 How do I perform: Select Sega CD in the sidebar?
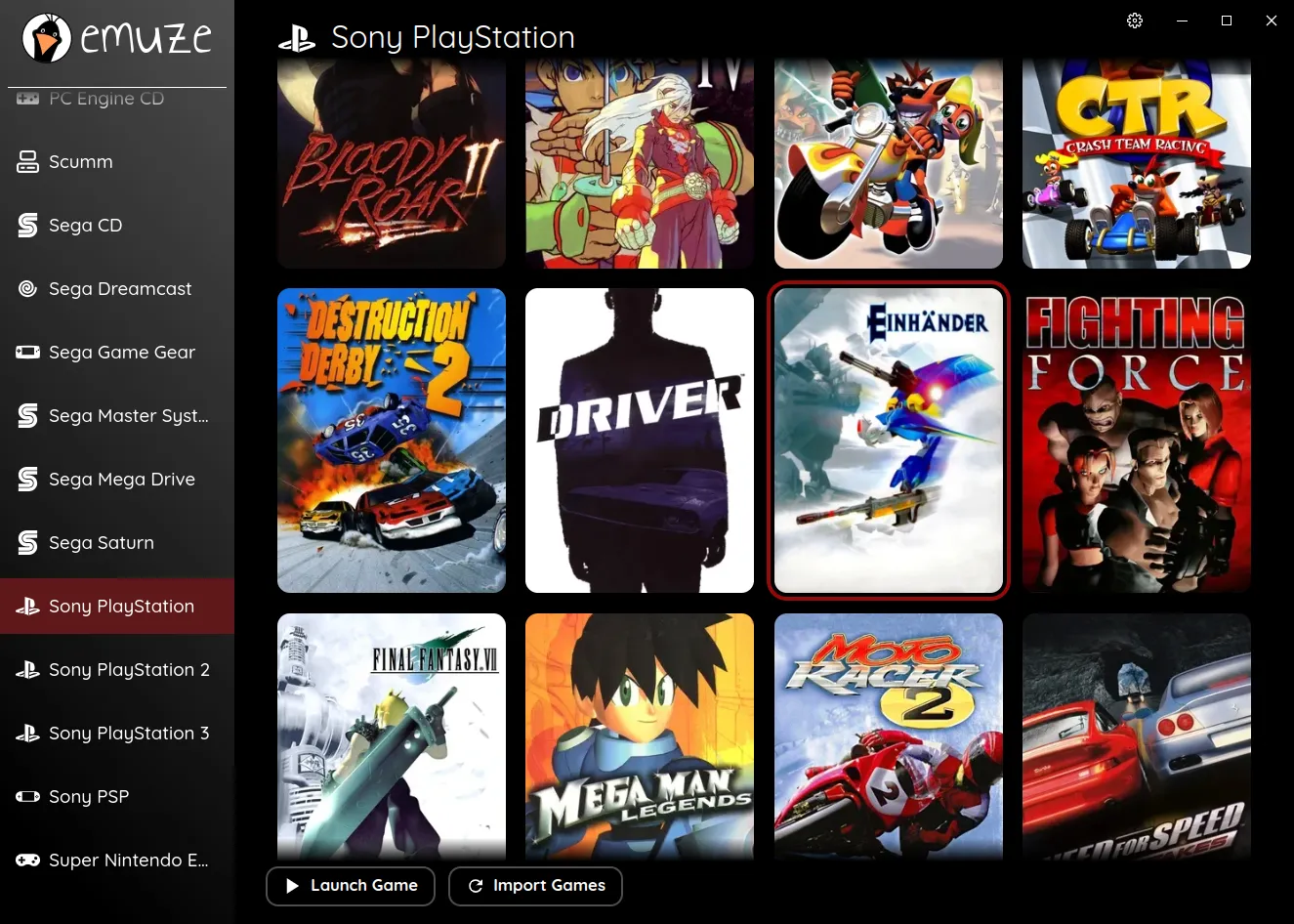coord(85,226)
